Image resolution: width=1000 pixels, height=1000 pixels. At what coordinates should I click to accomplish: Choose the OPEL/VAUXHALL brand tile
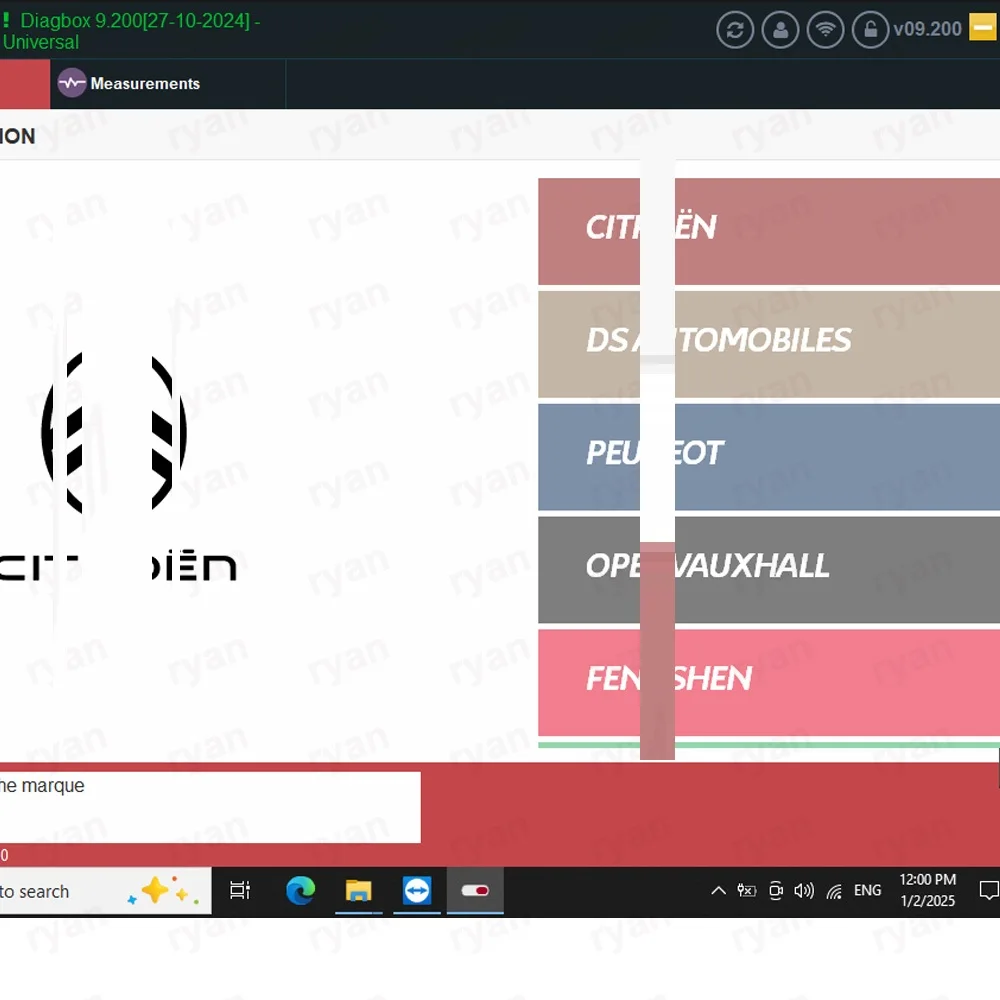click(768, 570)
